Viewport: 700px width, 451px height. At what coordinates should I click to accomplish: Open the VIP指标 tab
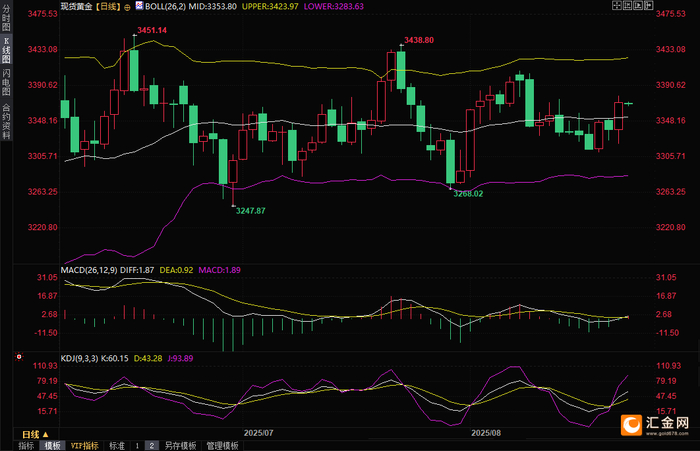[x=84, y=446]
